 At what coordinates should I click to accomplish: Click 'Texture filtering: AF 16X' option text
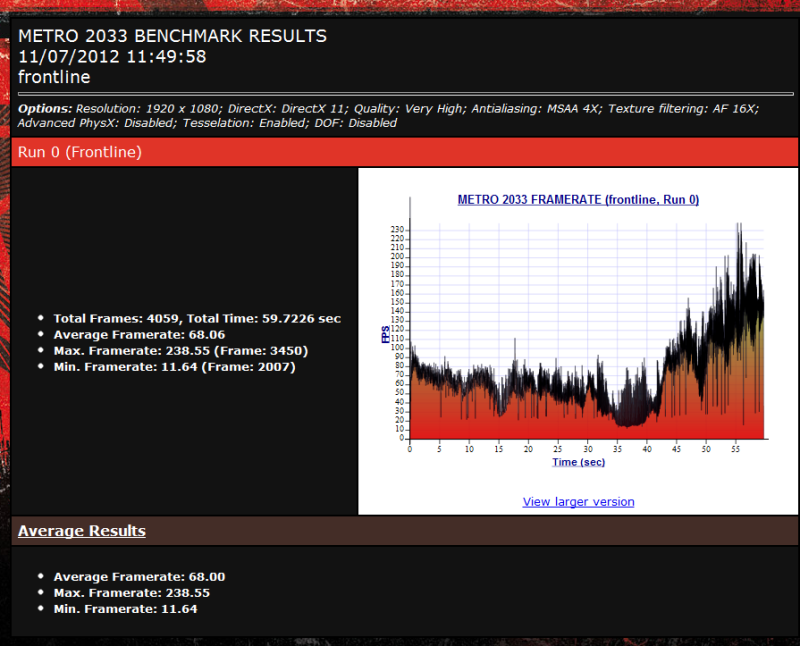click(x=684, y=109)
